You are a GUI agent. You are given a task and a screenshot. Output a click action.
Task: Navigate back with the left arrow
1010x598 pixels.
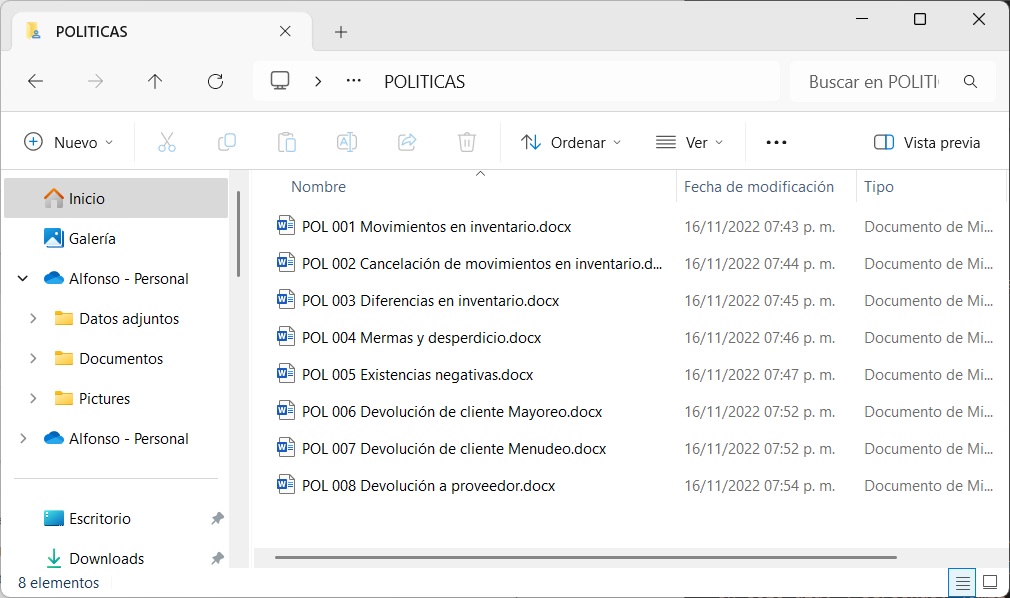click(x=36, y=82)
